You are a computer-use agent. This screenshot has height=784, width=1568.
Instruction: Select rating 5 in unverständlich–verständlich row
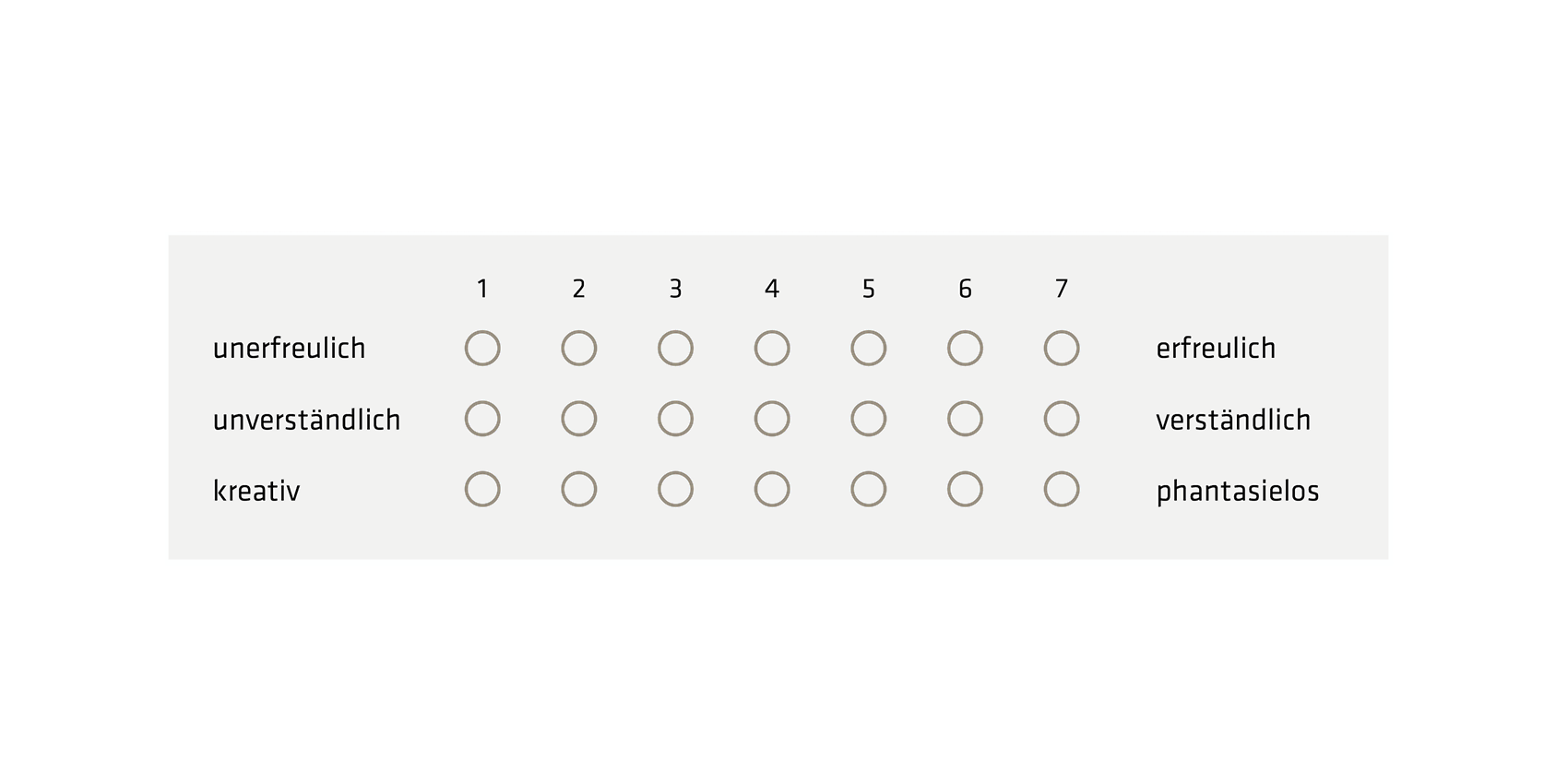869,419
